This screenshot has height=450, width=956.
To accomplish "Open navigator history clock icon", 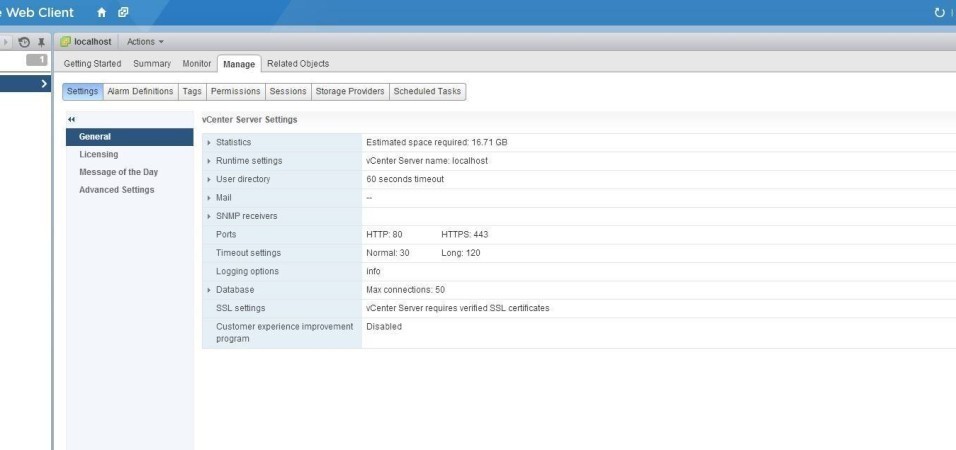I will [x=24, y=42].
